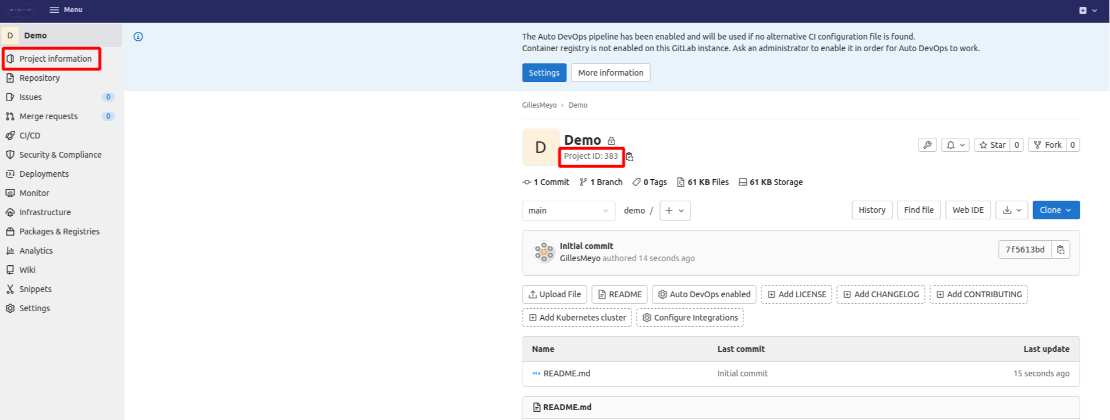Click the History button
Image resolution: width=1110 pixels, height=420 pixels.
coord(871,210)
